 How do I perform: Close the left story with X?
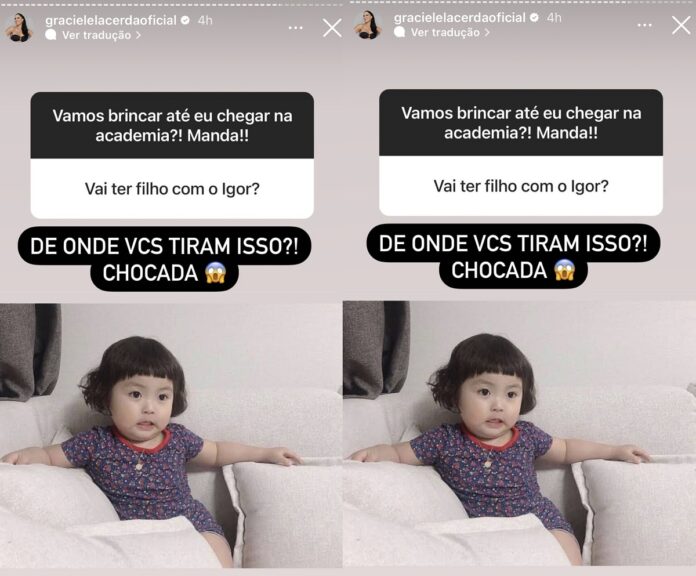point(332,28)
